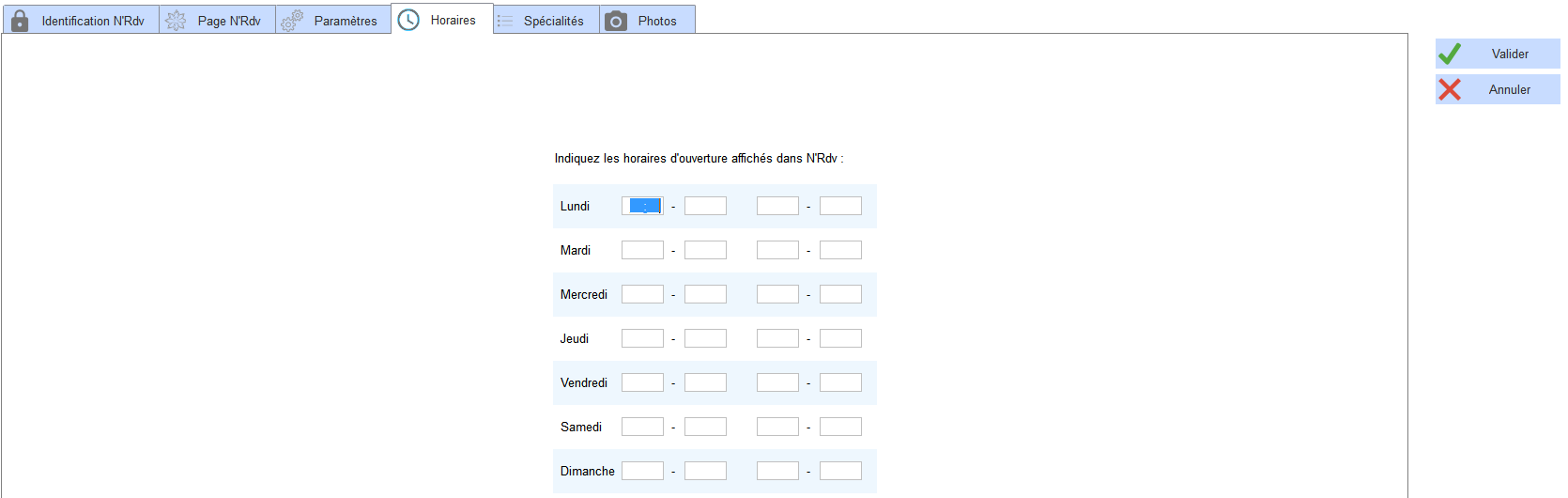Click Jeudi afternoon opening time field

tap(777, 338)
